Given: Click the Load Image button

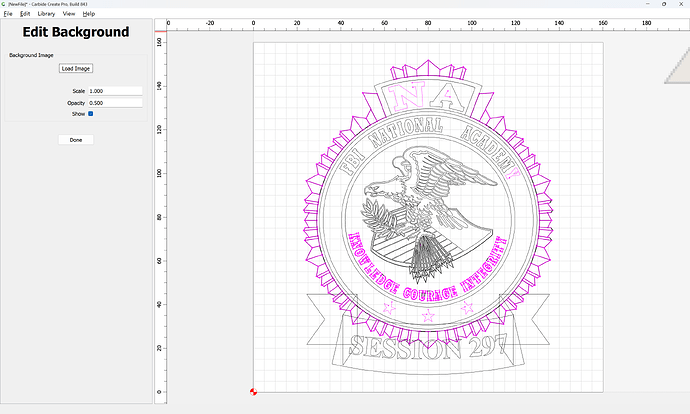Looking at the screenshot, I should coord(76,69).
